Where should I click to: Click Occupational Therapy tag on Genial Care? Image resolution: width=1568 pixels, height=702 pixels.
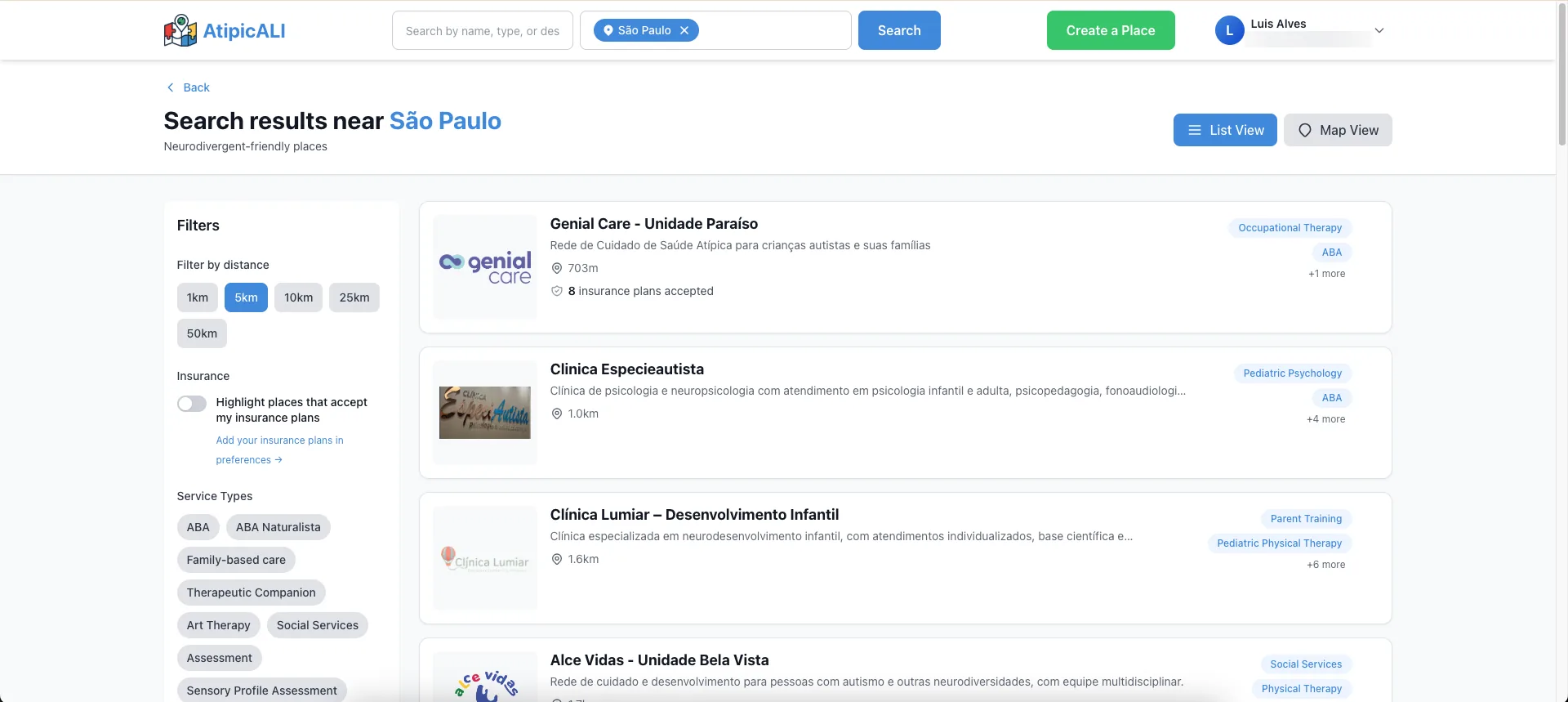(x=1290, y=228)
